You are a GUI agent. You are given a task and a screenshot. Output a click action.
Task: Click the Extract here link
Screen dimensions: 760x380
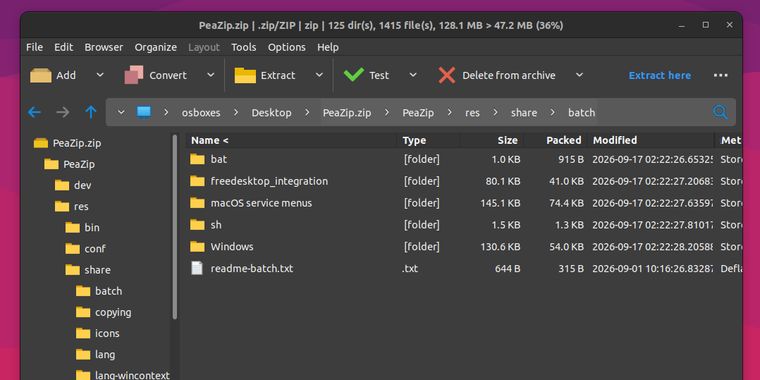coord(660,75)
